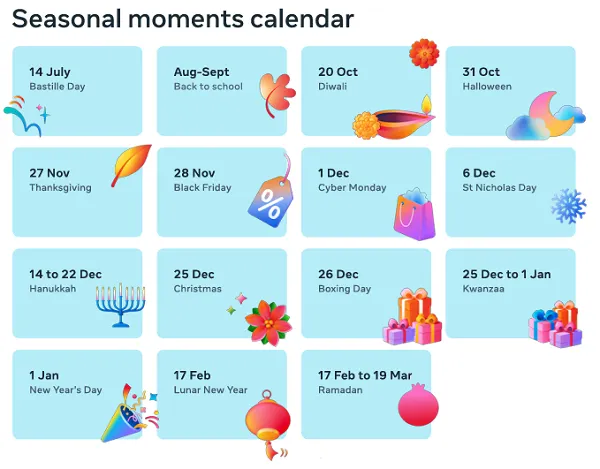Viewport: 600px width, 469px height.
Task: Click the Boxing Day gift boxes icon
Action: coord(412,318)
